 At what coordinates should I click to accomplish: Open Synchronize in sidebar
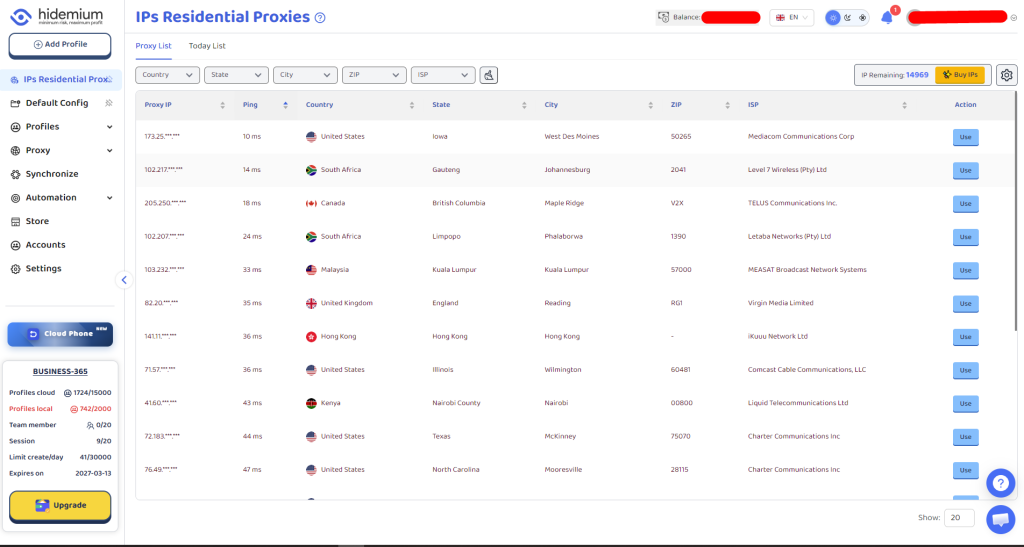pos(52,174)
